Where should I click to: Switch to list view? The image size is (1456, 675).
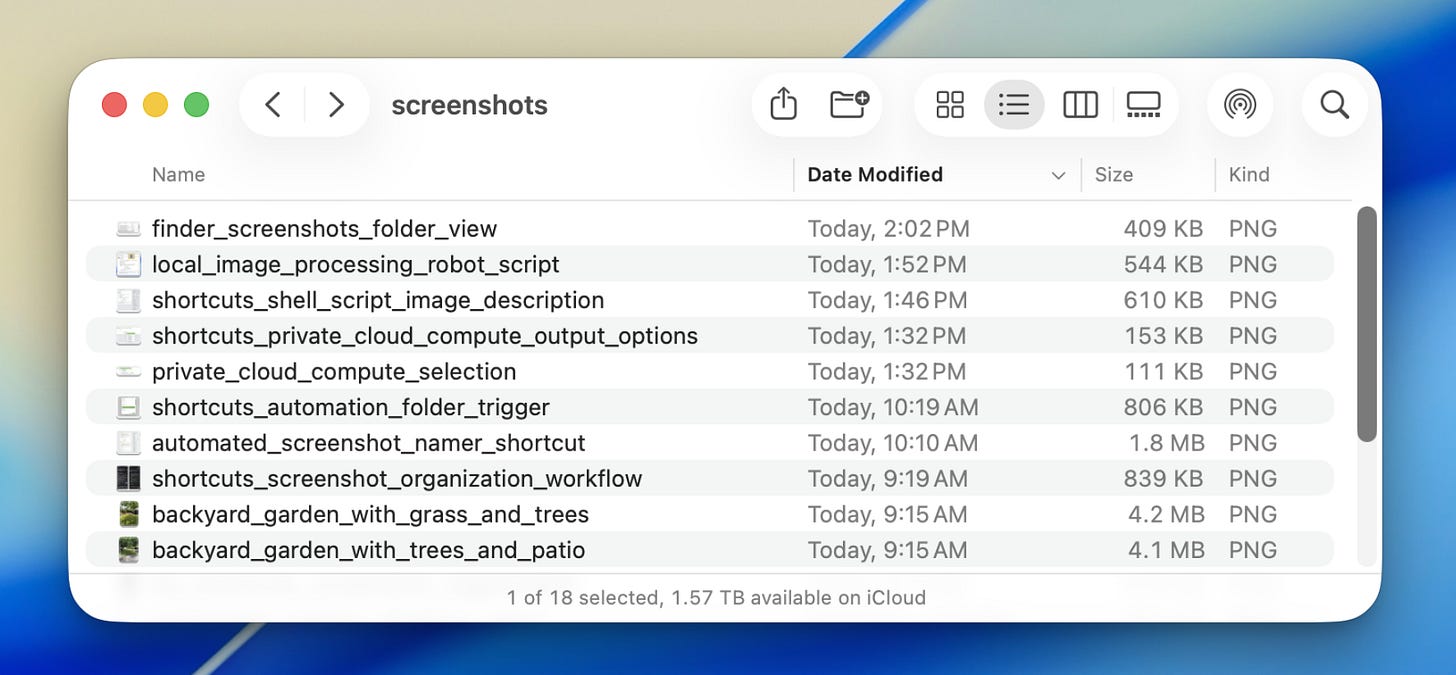click(1014, 105)
